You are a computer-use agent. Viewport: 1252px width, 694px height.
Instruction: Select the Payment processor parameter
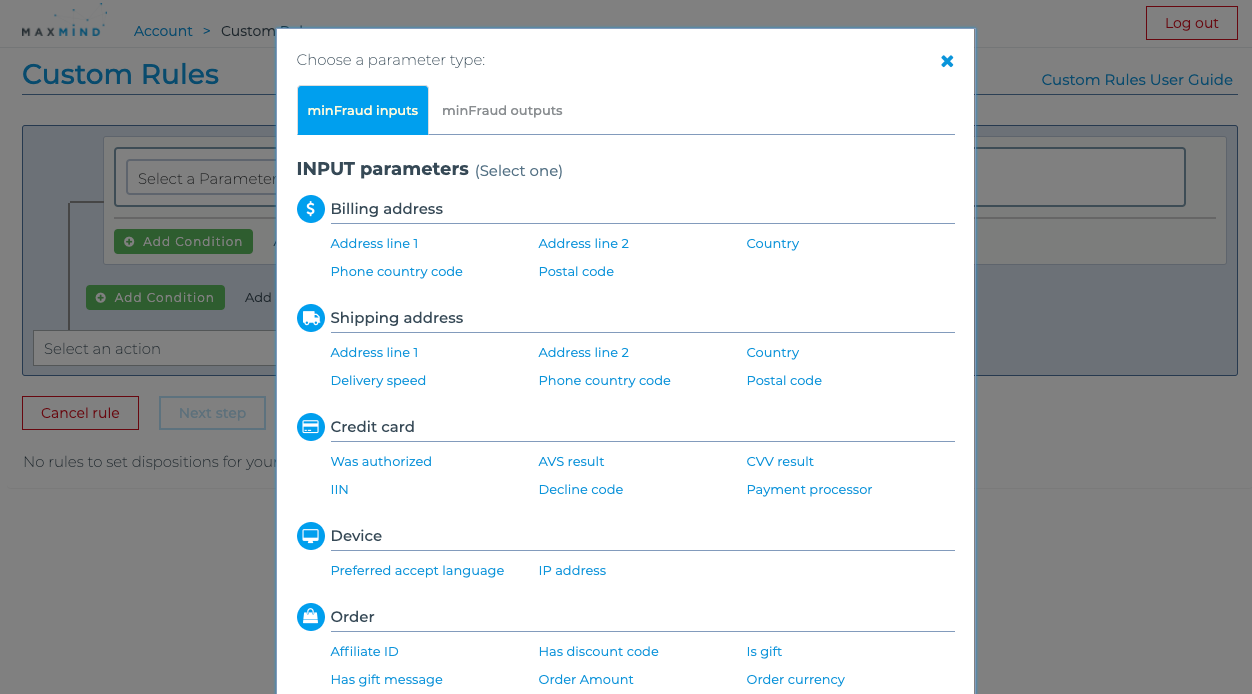click(x=809, y=489)
